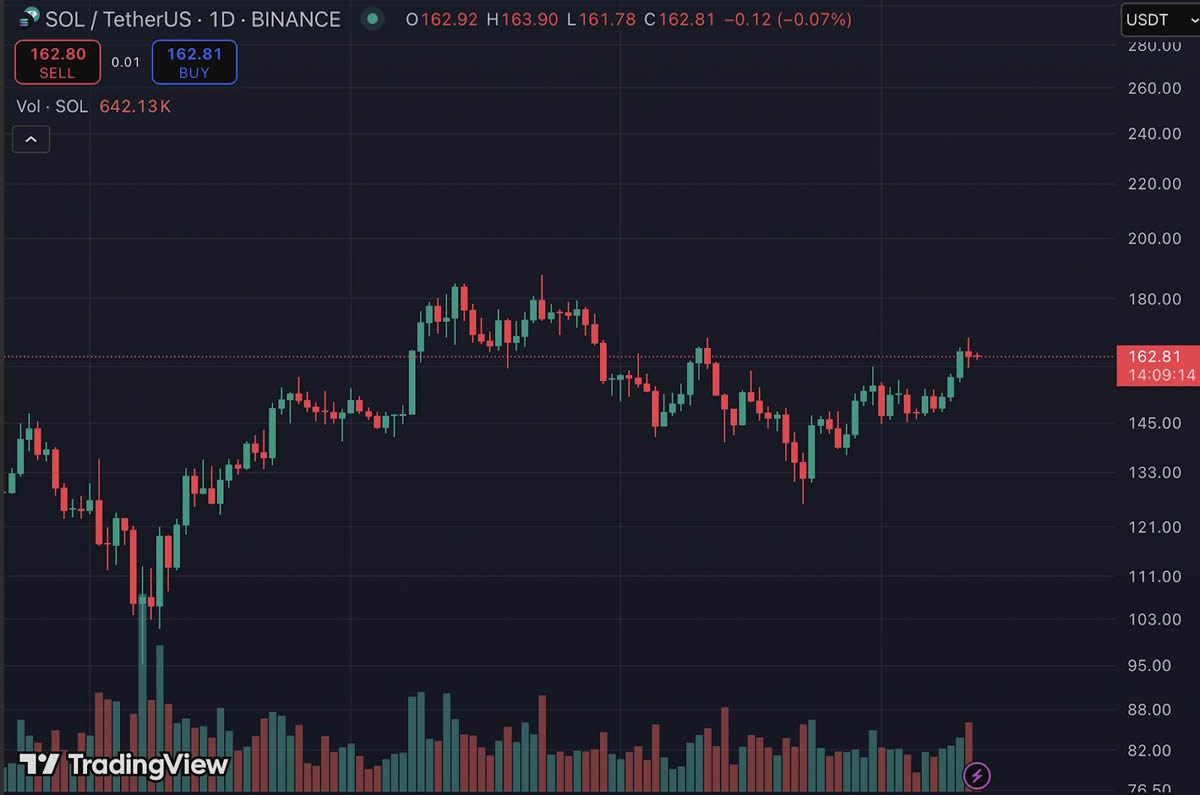The height and width of the screenshot is (795, 1200).
Task: Open the USDT currency dropdown
Action: pyautogui.click(x=1156, y=19)
